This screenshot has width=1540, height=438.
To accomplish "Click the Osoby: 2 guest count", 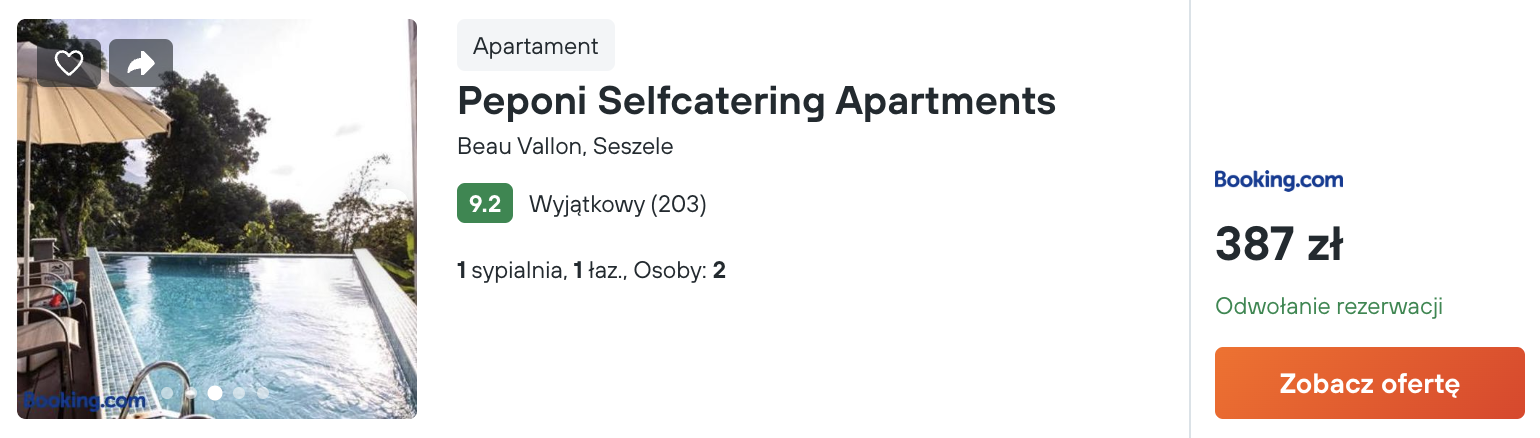I will pos(679,270).
